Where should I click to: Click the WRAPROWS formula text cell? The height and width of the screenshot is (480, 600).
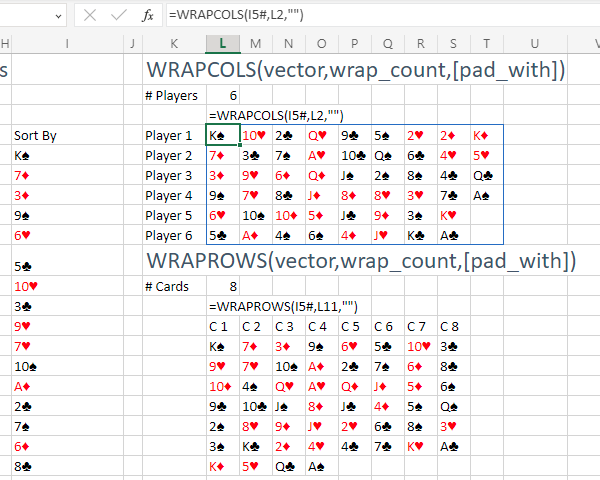point(283,306)
